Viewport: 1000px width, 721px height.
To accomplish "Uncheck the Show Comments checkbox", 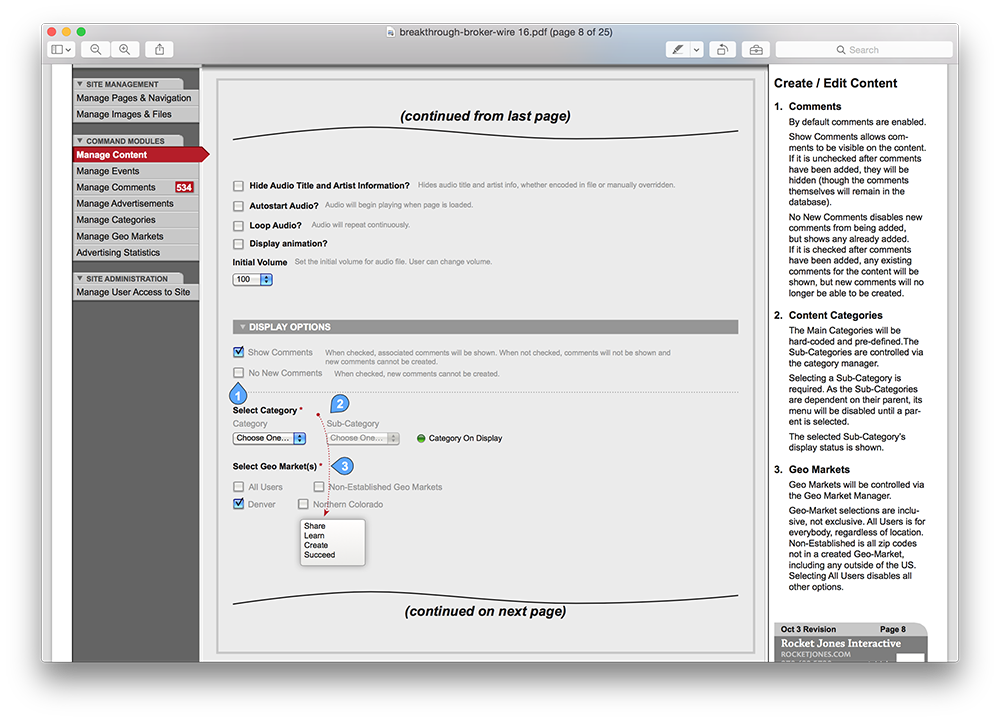I will coord(238,352).
